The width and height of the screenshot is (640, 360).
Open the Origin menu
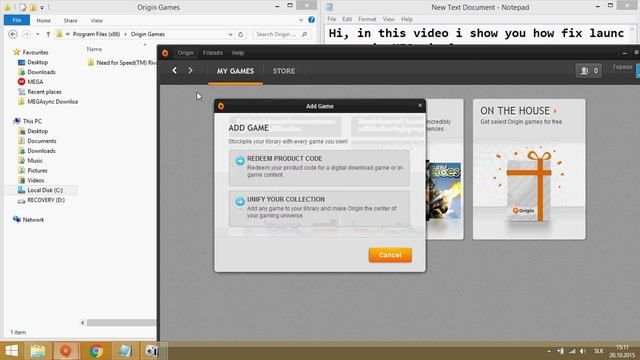[185, 53]
